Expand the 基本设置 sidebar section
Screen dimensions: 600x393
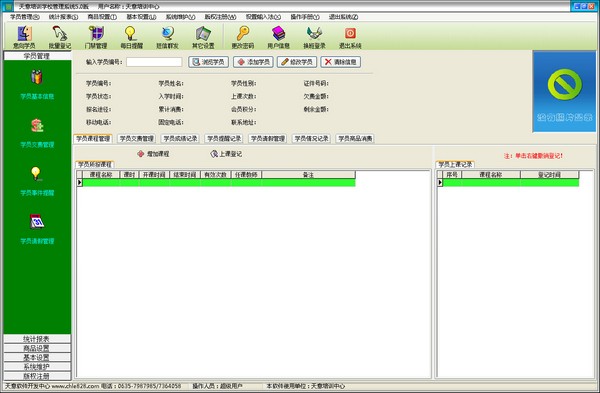coord(37,357)
